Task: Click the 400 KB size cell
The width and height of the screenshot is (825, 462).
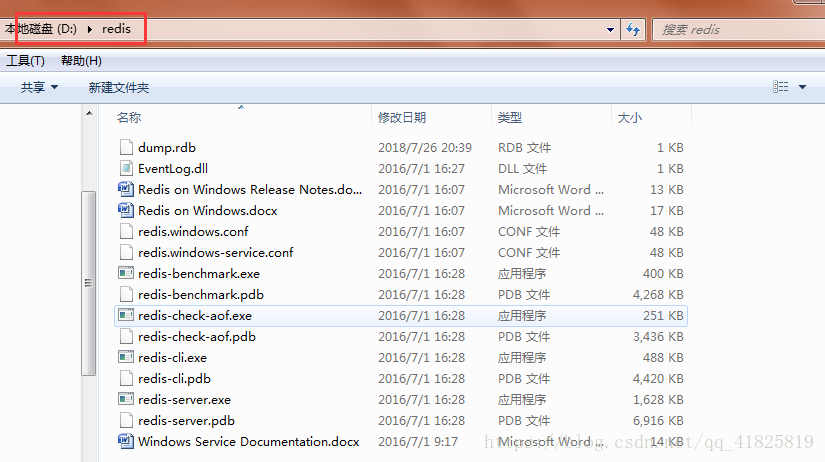Action: click(x=663, y=274)
